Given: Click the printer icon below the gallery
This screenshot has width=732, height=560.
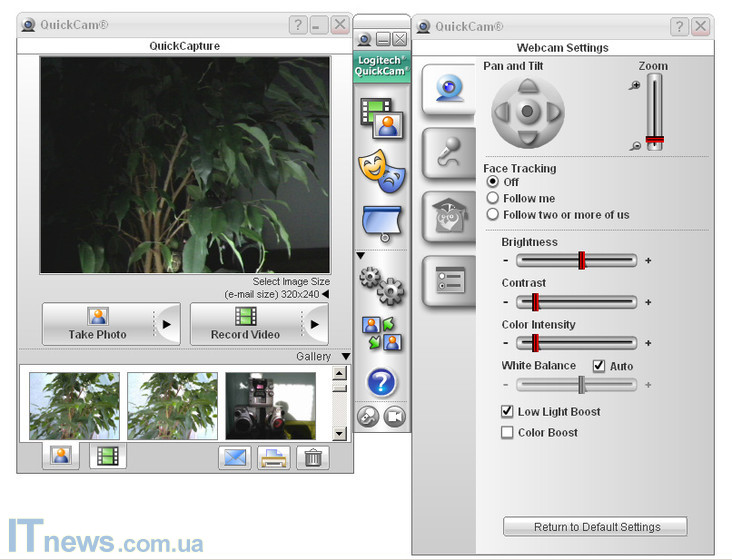Looking at the screenshot, I should coord(273,457).
